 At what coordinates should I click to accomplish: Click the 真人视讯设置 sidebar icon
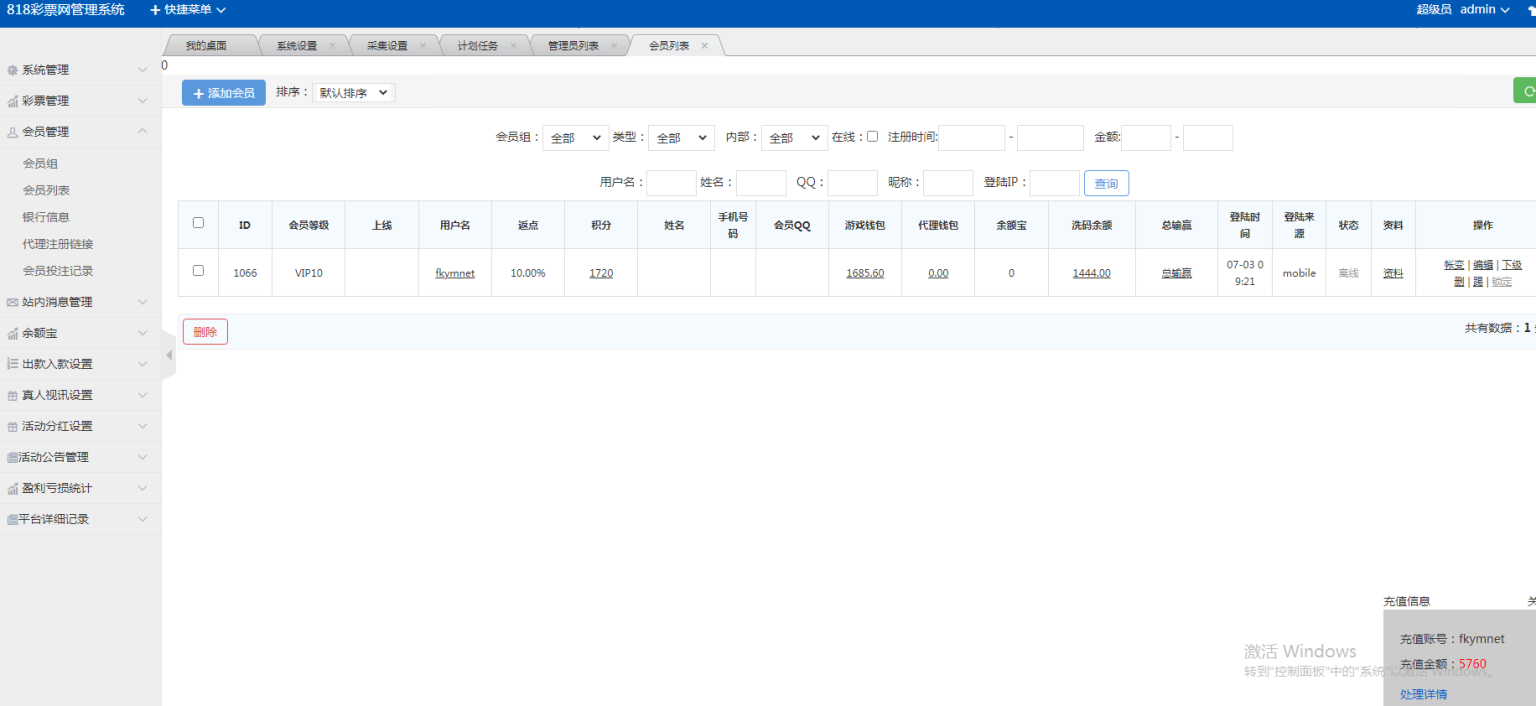15,394
